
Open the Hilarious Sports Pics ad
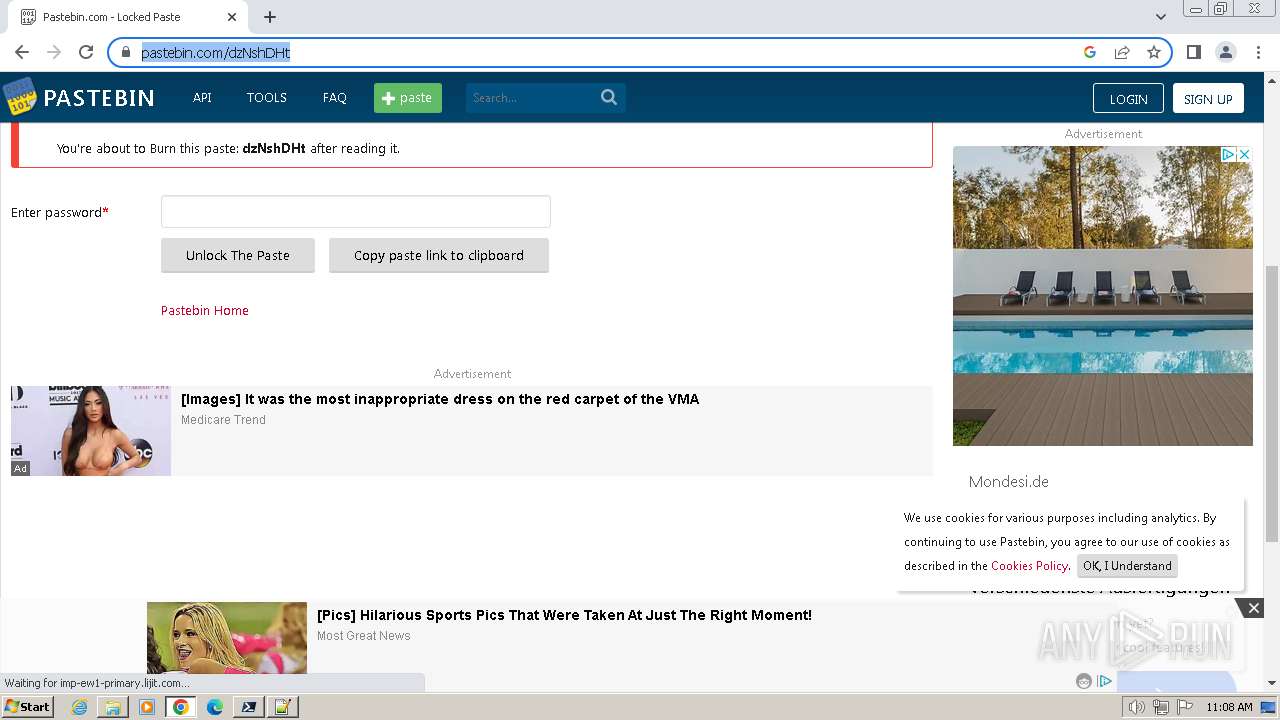(x=564, y=615)
